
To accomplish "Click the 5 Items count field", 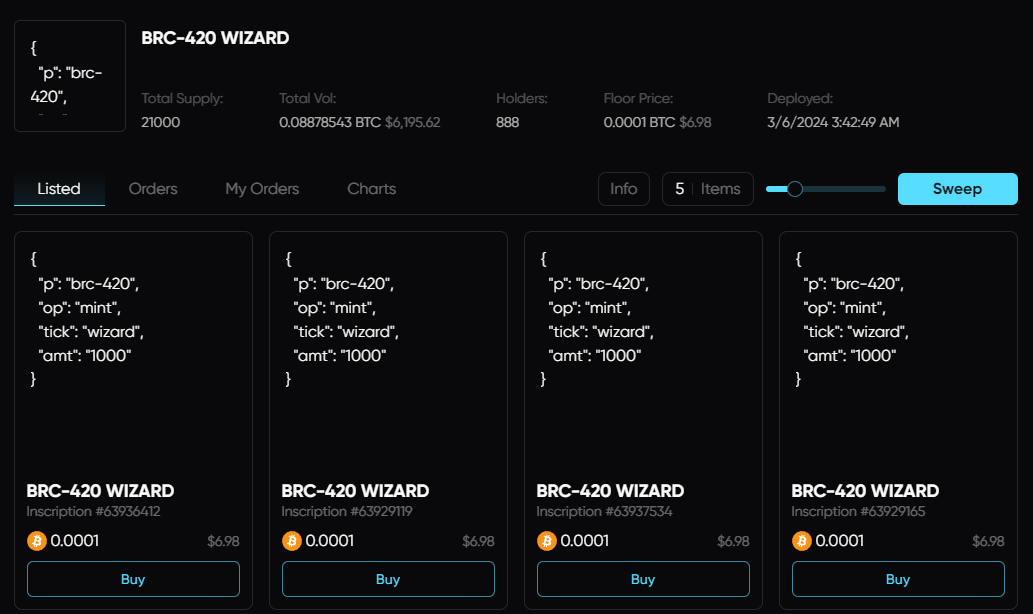I will (x=708, y=189).
